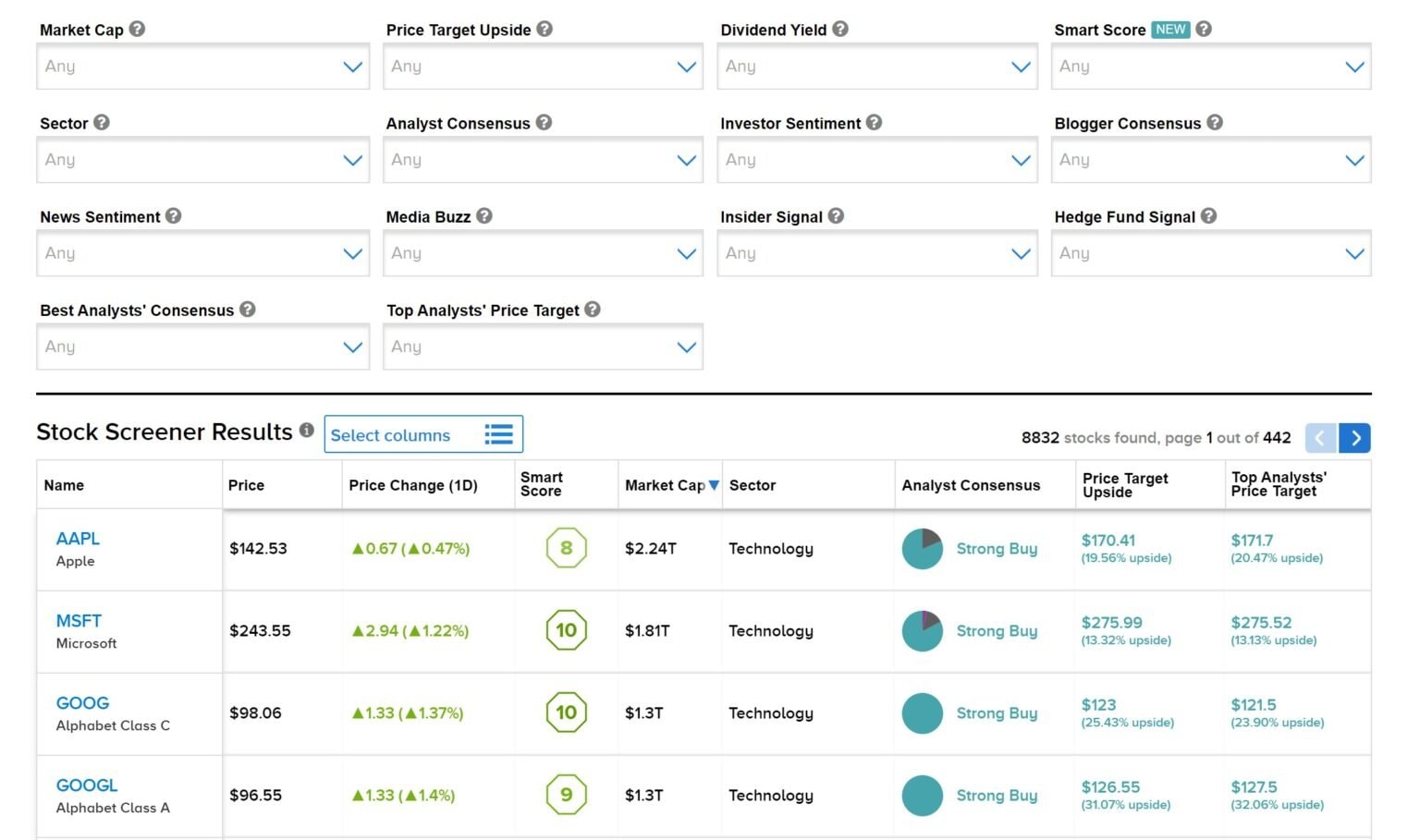This screenshot has width=1420, height=840.
Task: Open the AAPL ticker link
Action: [78, 539]
